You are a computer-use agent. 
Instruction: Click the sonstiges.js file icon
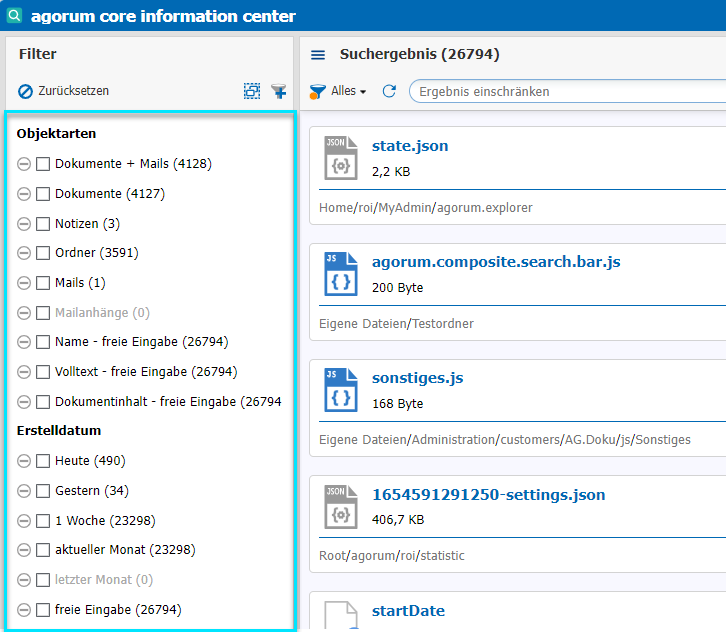(341, 390)
